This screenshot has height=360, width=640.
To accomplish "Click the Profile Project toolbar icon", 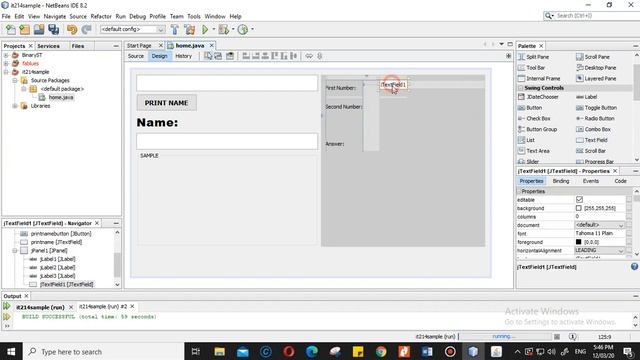I will click(243, 29).
